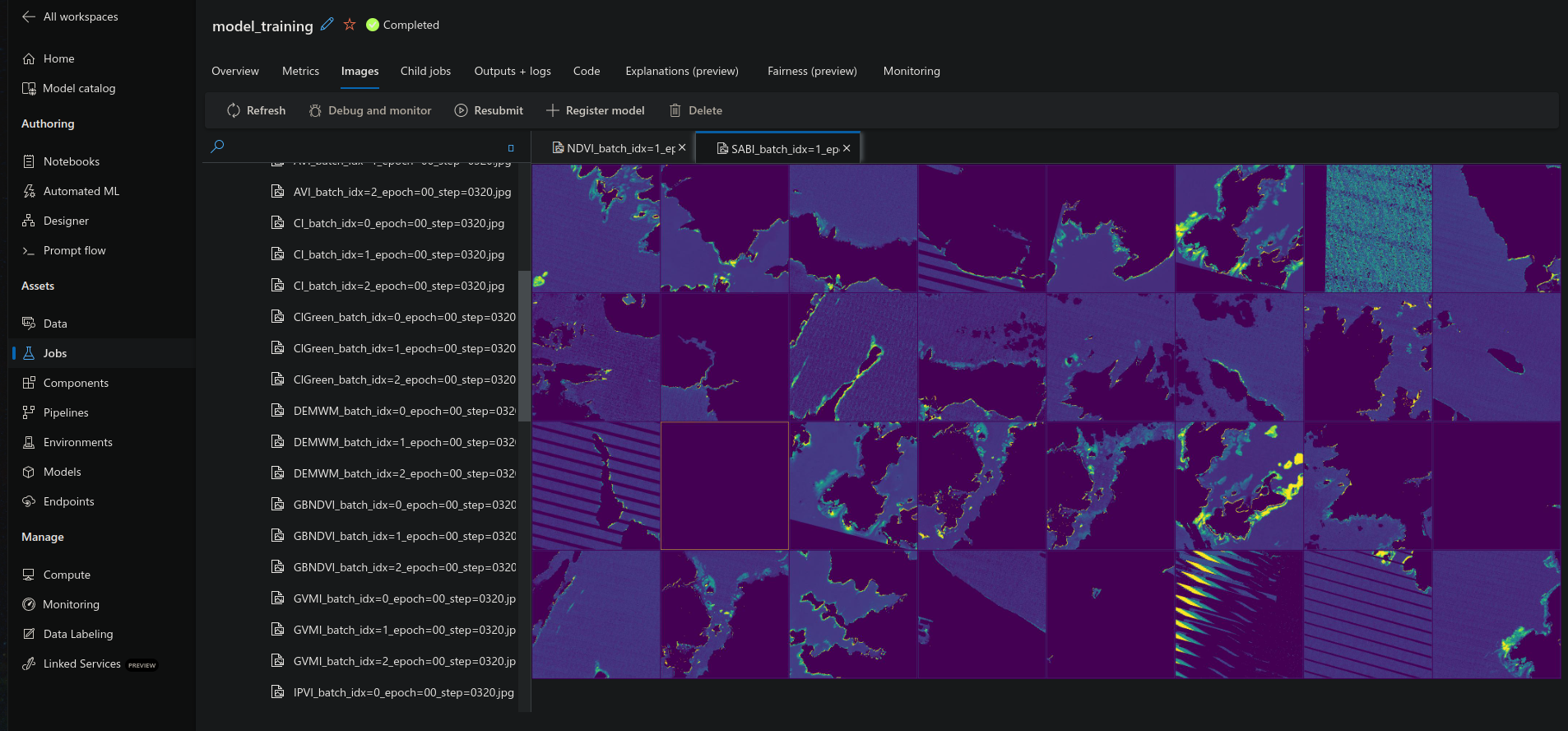
Task: Click the Monitoring icon in sidebar
Action: (x=29, y=604)
